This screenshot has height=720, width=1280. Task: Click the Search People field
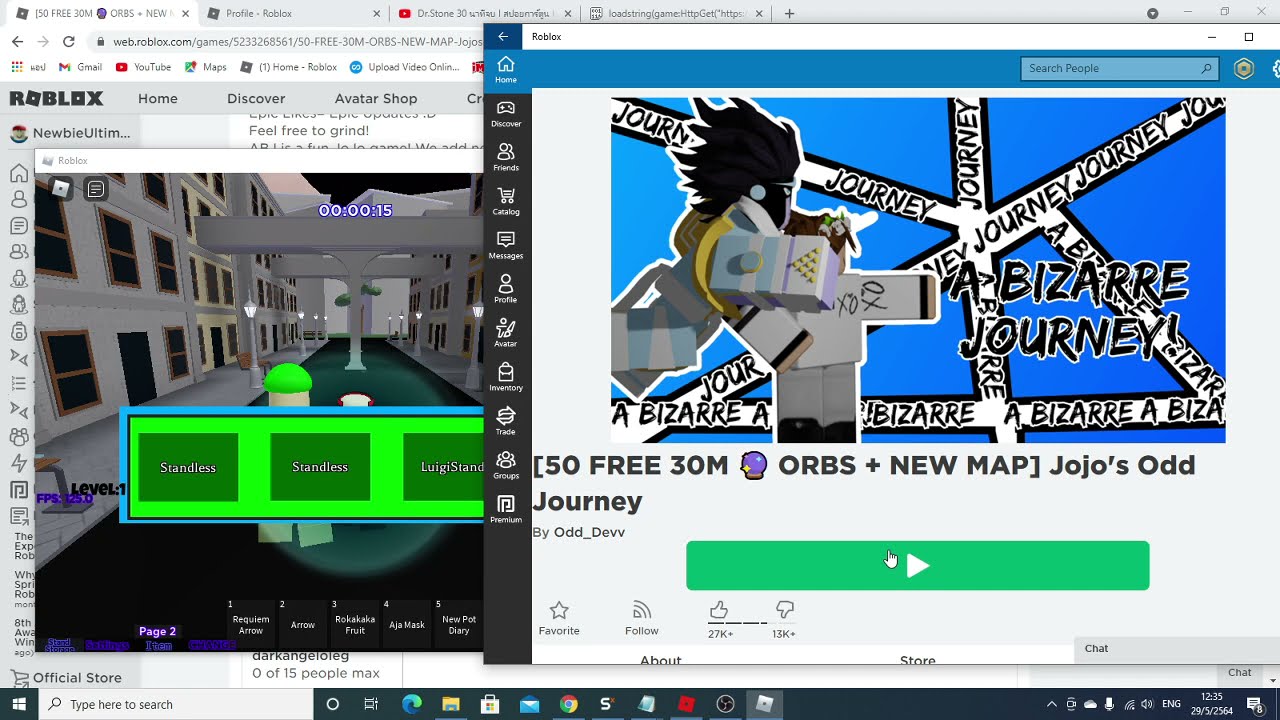[1118, 68]
